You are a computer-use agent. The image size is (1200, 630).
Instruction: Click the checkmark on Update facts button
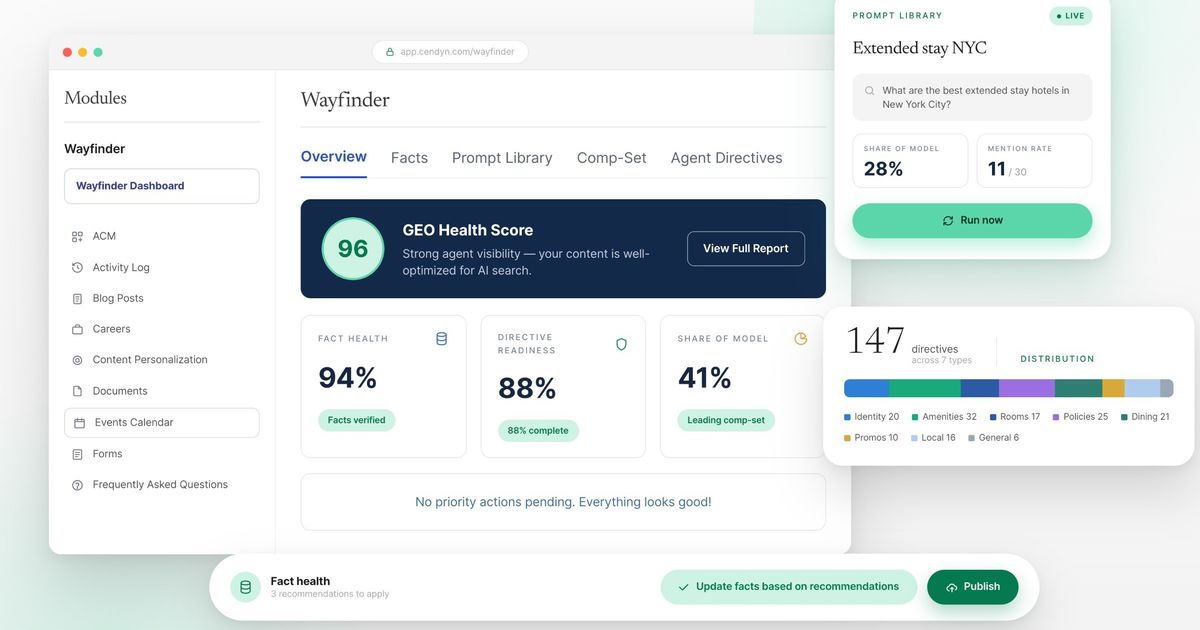[x=683, y=588]
